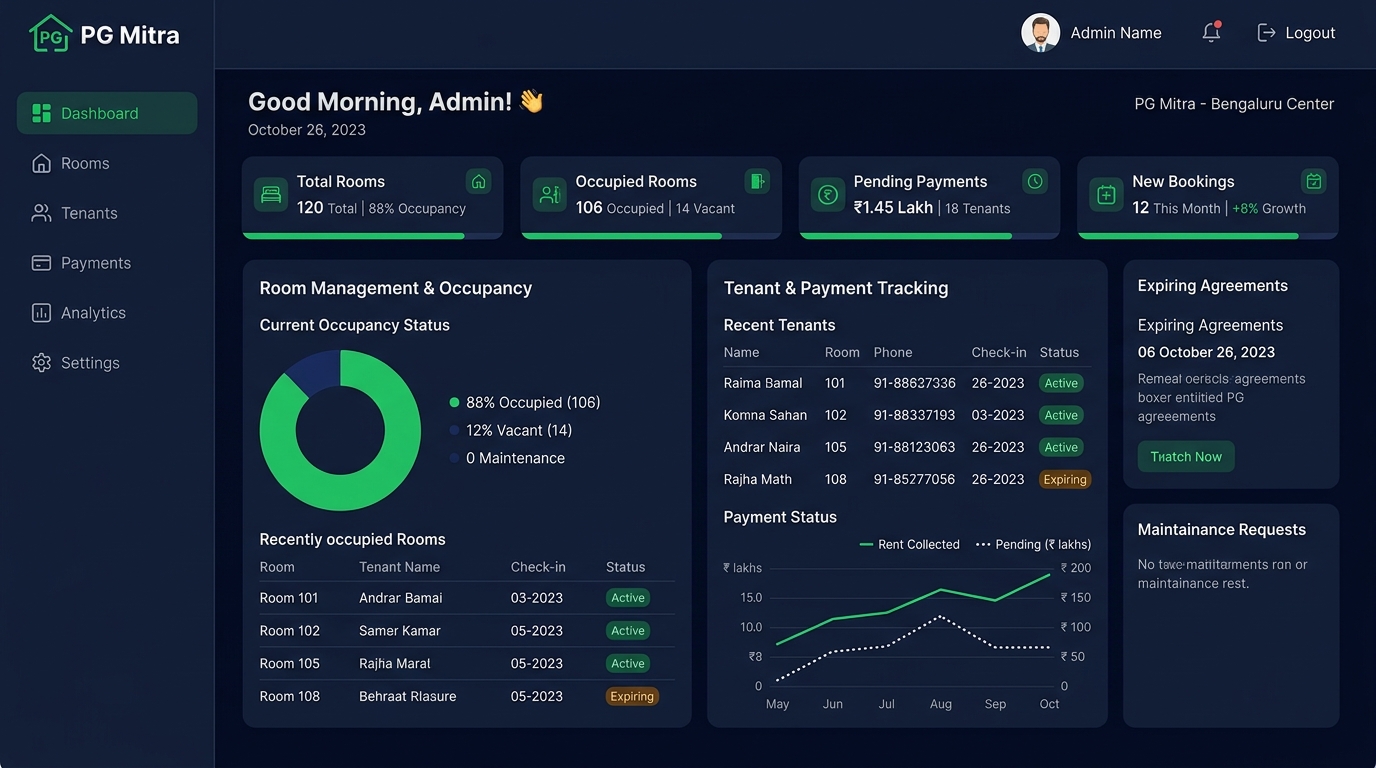Click the green button under Expiring Agreements
The width and height of the screenshot is (1376, 768).
pyautogui.click(x=1186, y=457)
